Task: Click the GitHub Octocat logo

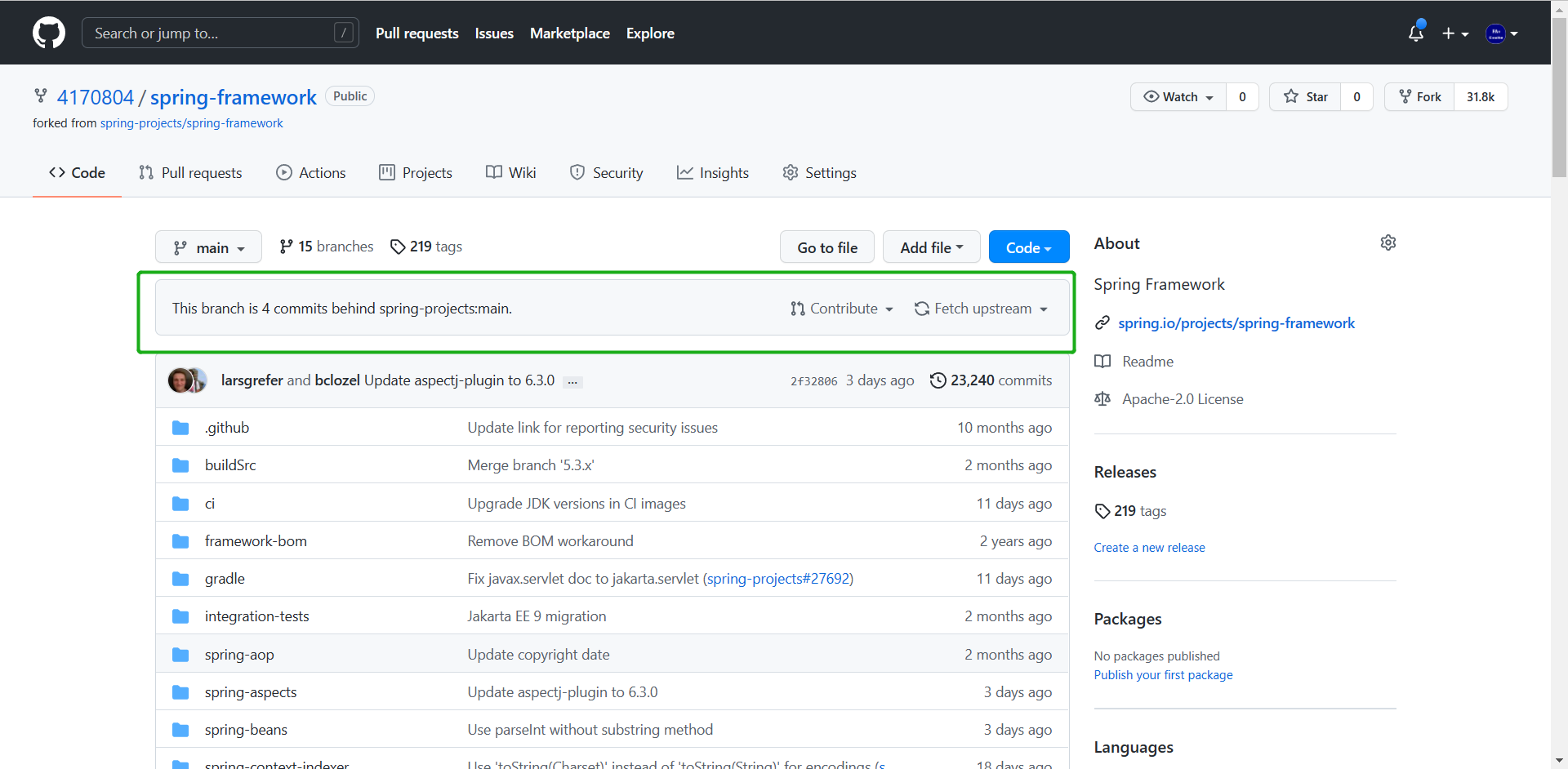Action: click(49, 33)
